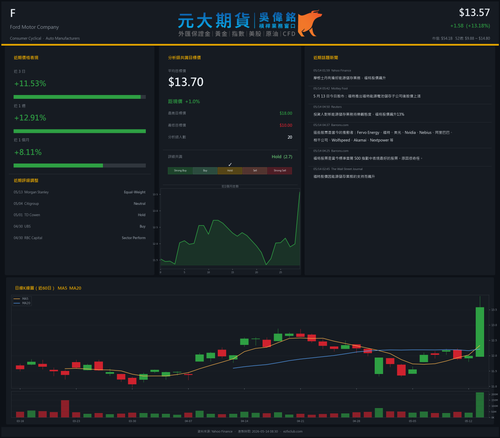Open the Motley Fool headline starting 5月13日

point(367,96)
